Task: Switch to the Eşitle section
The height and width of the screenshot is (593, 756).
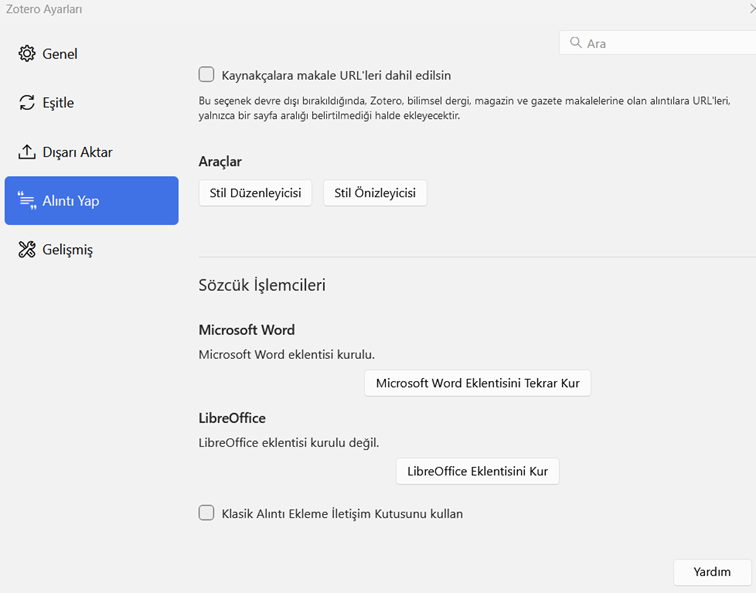Action: [58, 103]
